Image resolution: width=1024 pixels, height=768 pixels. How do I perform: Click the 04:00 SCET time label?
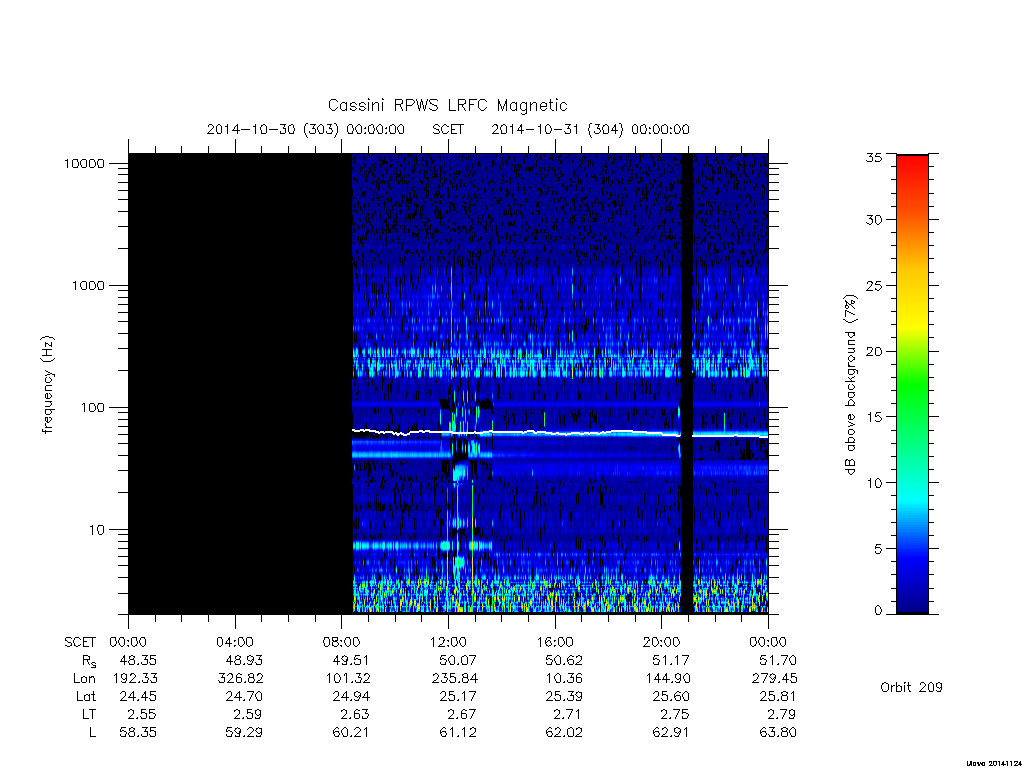click(234, 642)
